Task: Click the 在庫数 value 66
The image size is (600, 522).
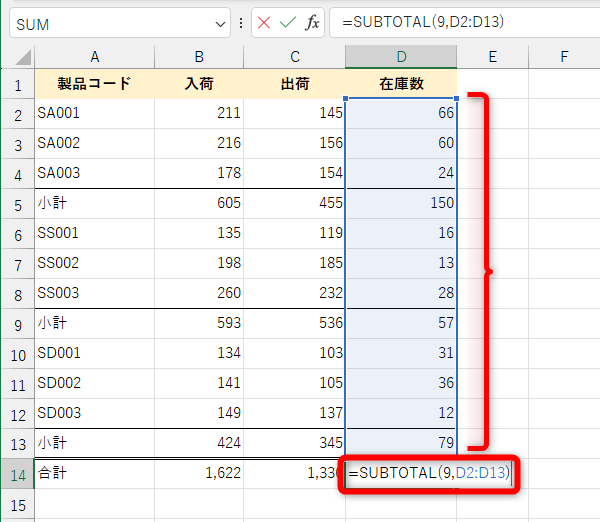Action: (x=401, y=113)
